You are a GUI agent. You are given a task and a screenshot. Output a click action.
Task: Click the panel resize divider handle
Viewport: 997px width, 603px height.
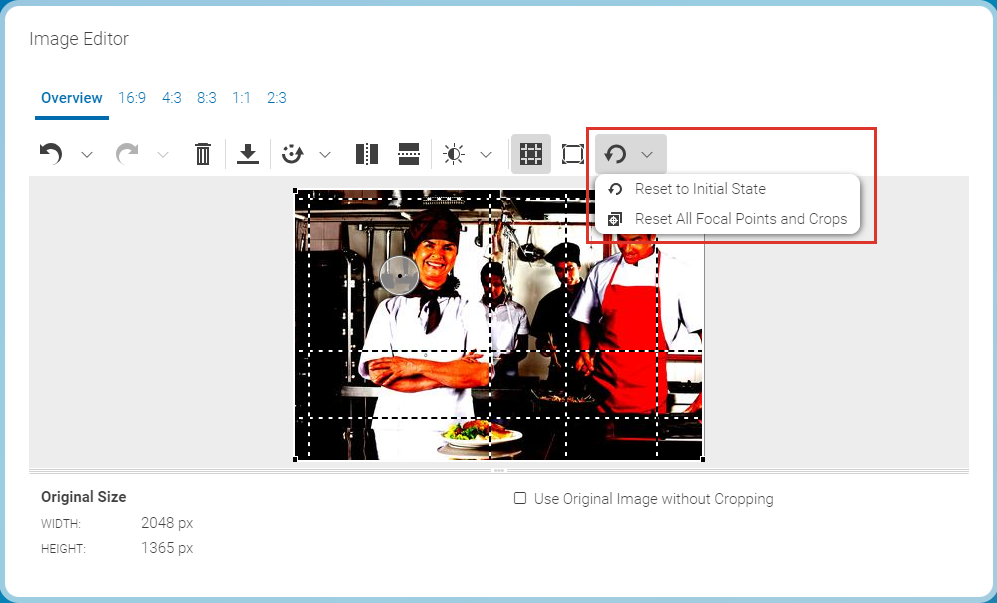[499, 469]
